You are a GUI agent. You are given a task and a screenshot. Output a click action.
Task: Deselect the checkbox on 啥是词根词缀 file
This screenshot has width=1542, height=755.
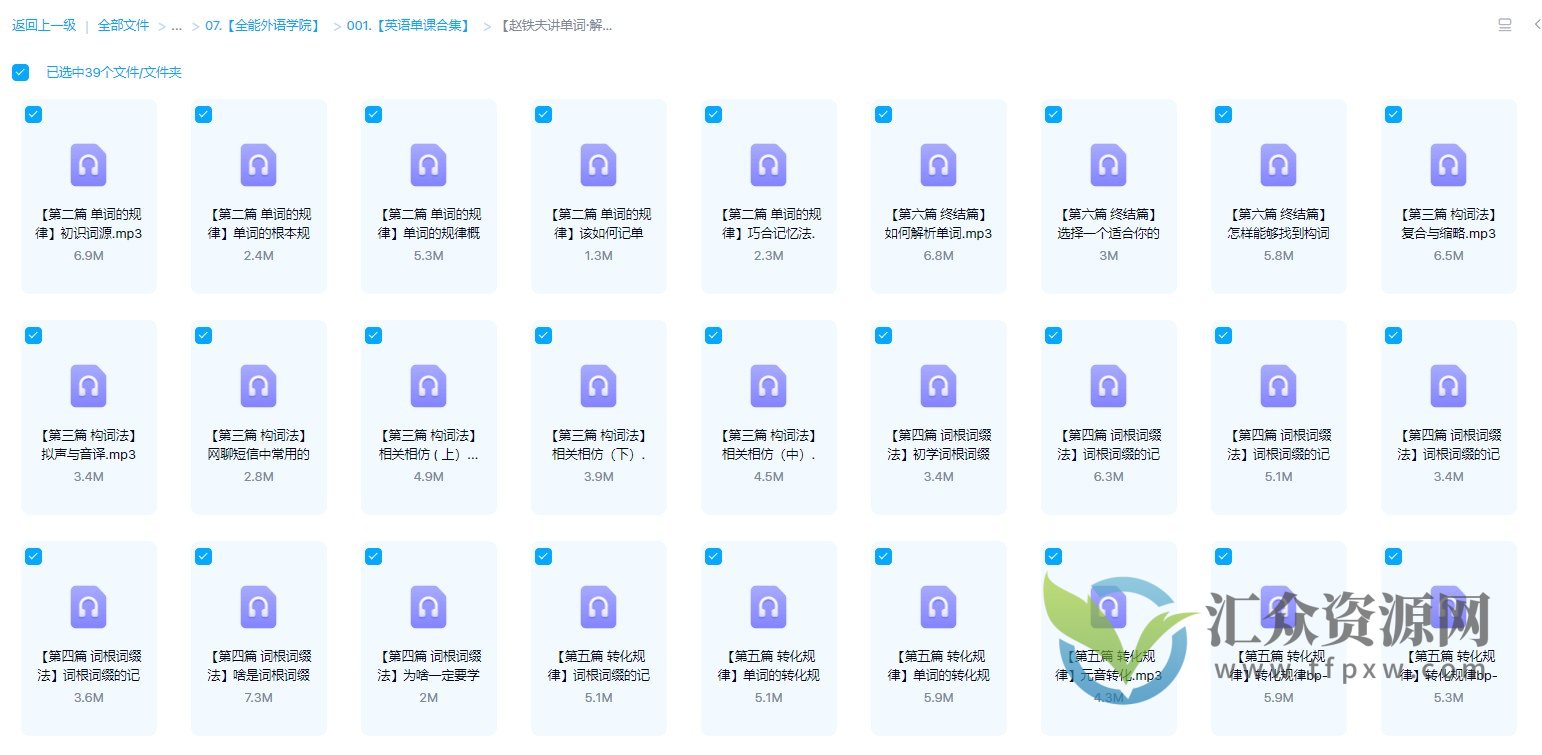pos(203,556)
